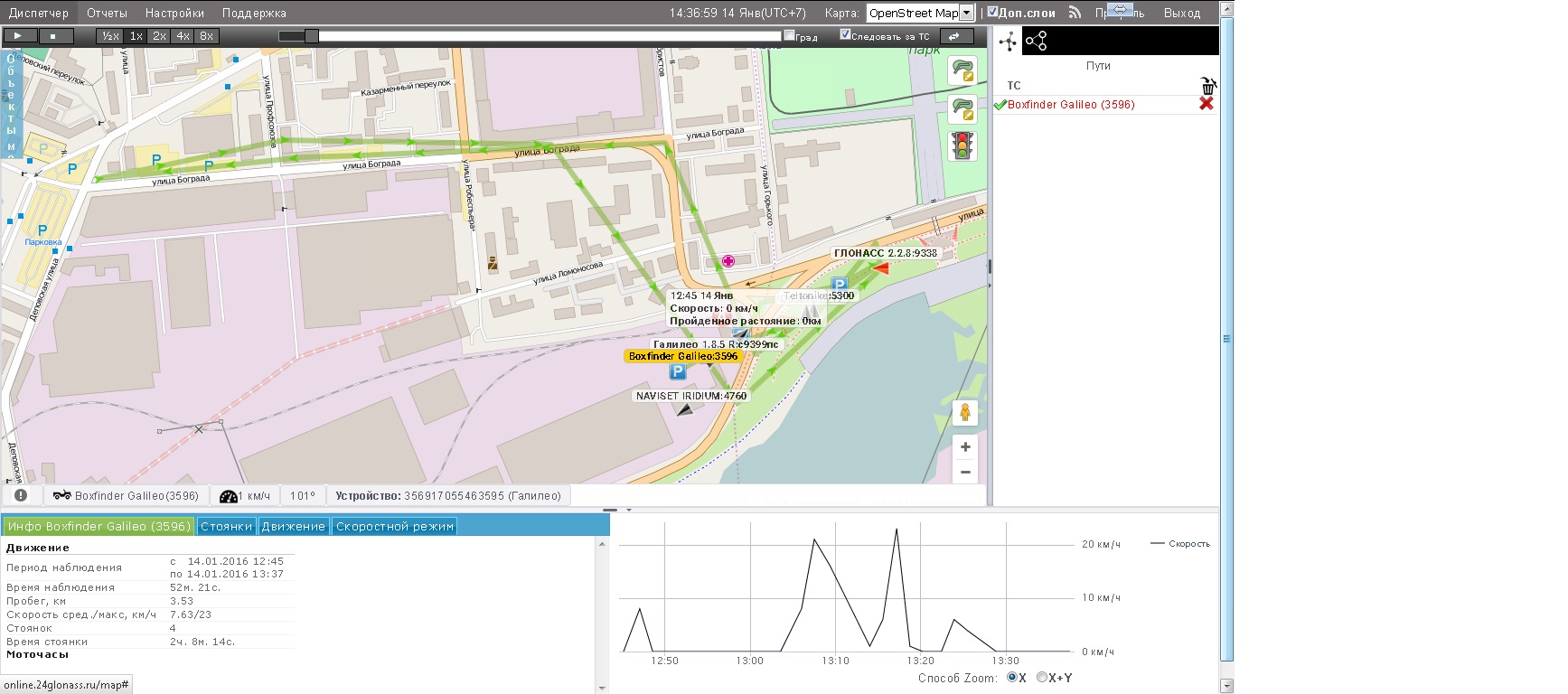Click the playback timeline slider handle

tap(312, 36)
